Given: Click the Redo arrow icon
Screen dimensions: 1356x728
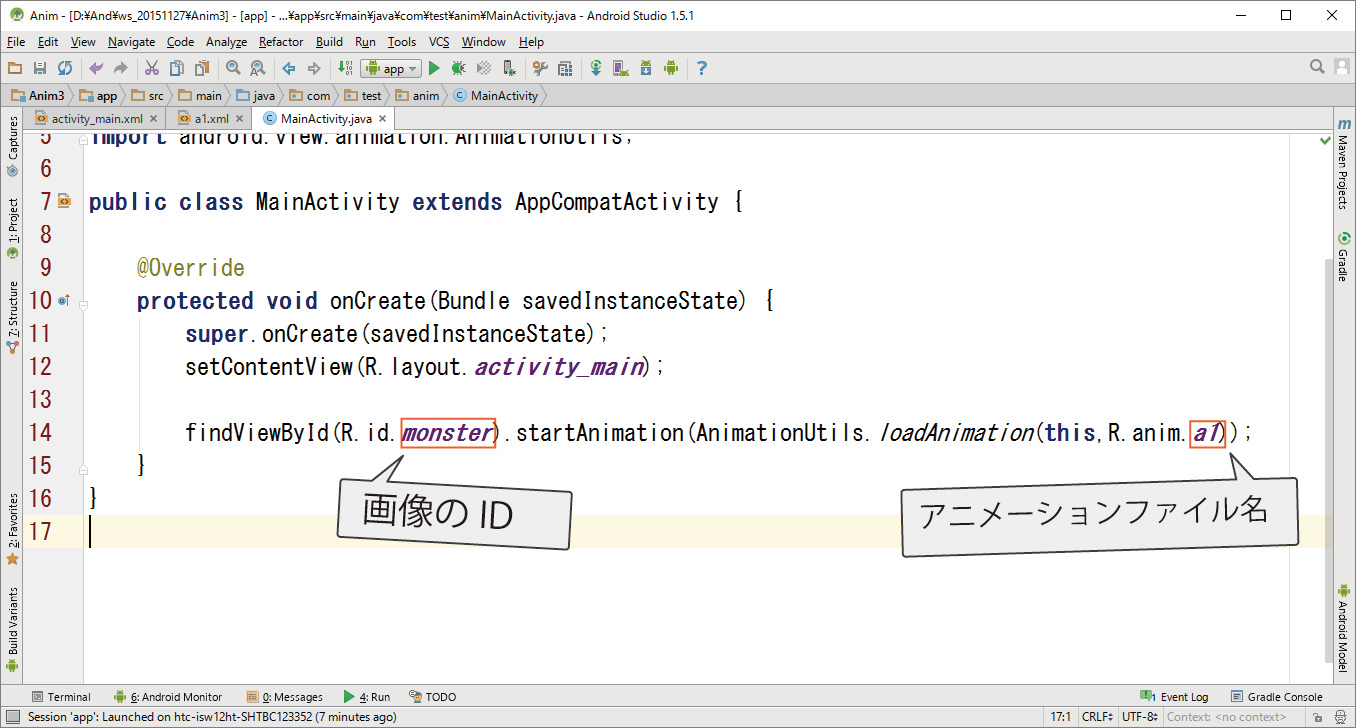Looking at the screenshot, I should click(x=121, y=68).
